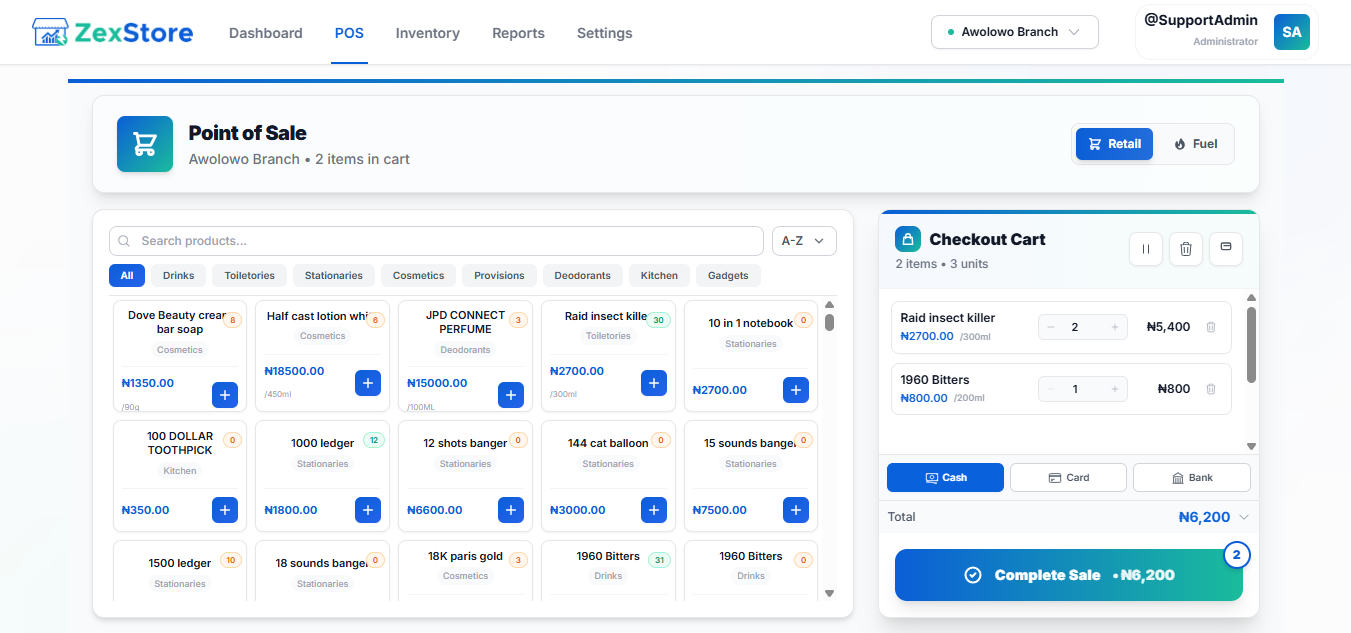The image size is (1351, 633).
Task: Open the Awolowo Branch selector
Action: click(1015, 32)
